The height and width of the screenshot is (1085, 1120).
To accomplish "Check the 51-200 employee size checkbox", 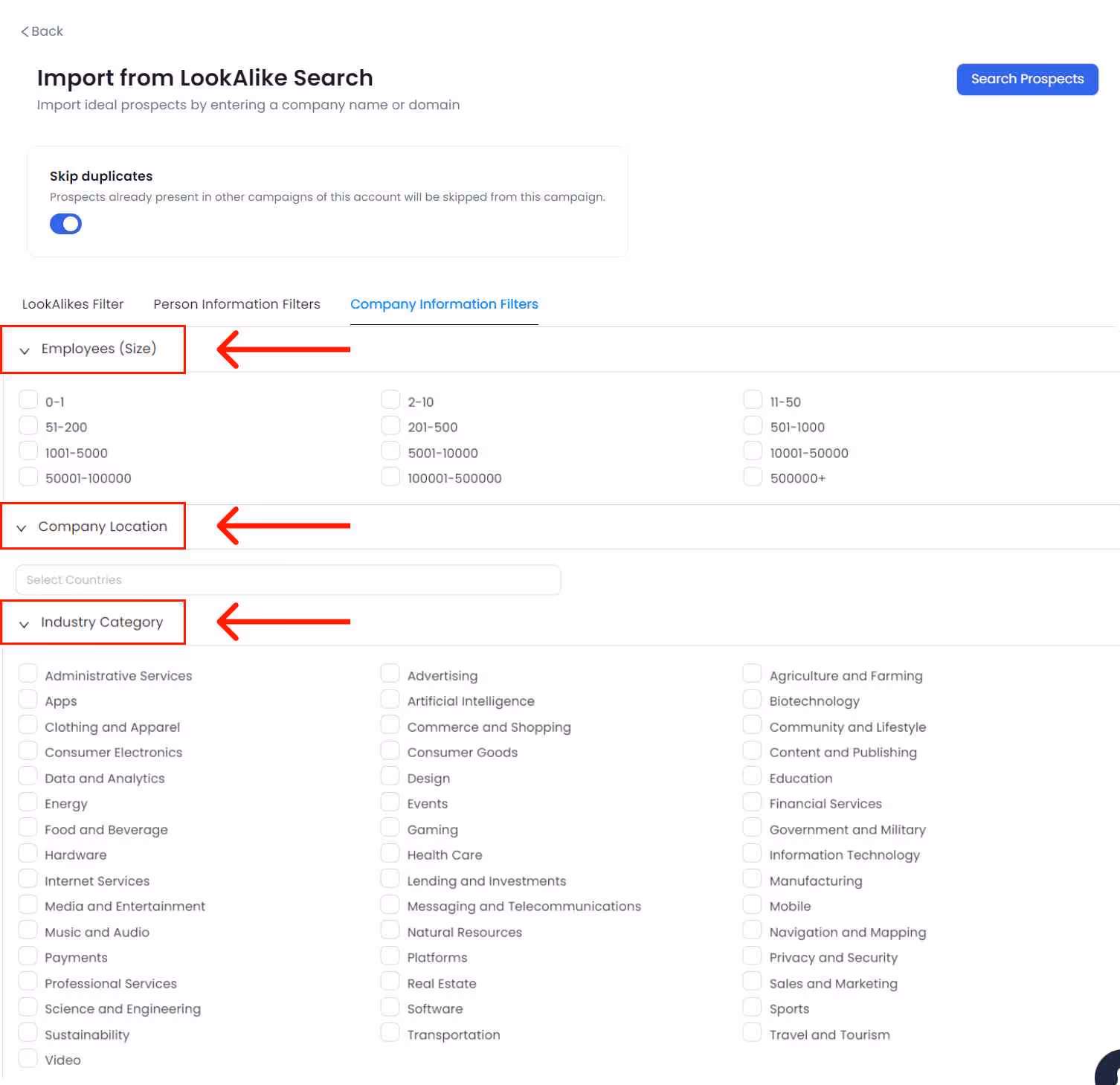I will [x=28, y=425].
